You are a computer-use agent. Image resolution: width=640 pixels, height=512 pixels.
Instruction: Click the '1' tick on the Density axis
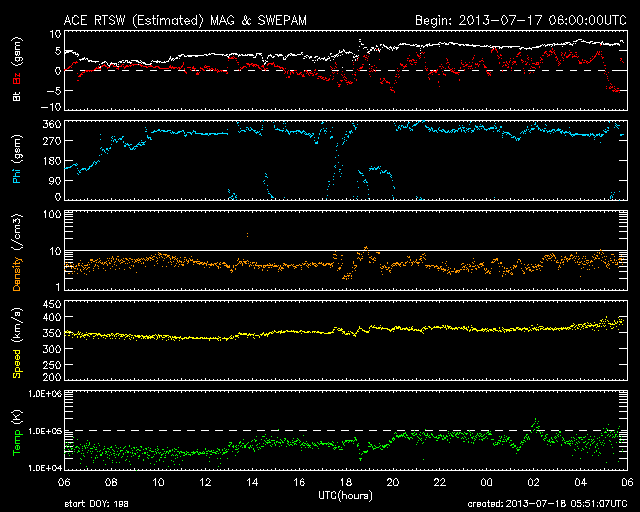[58, 287]
